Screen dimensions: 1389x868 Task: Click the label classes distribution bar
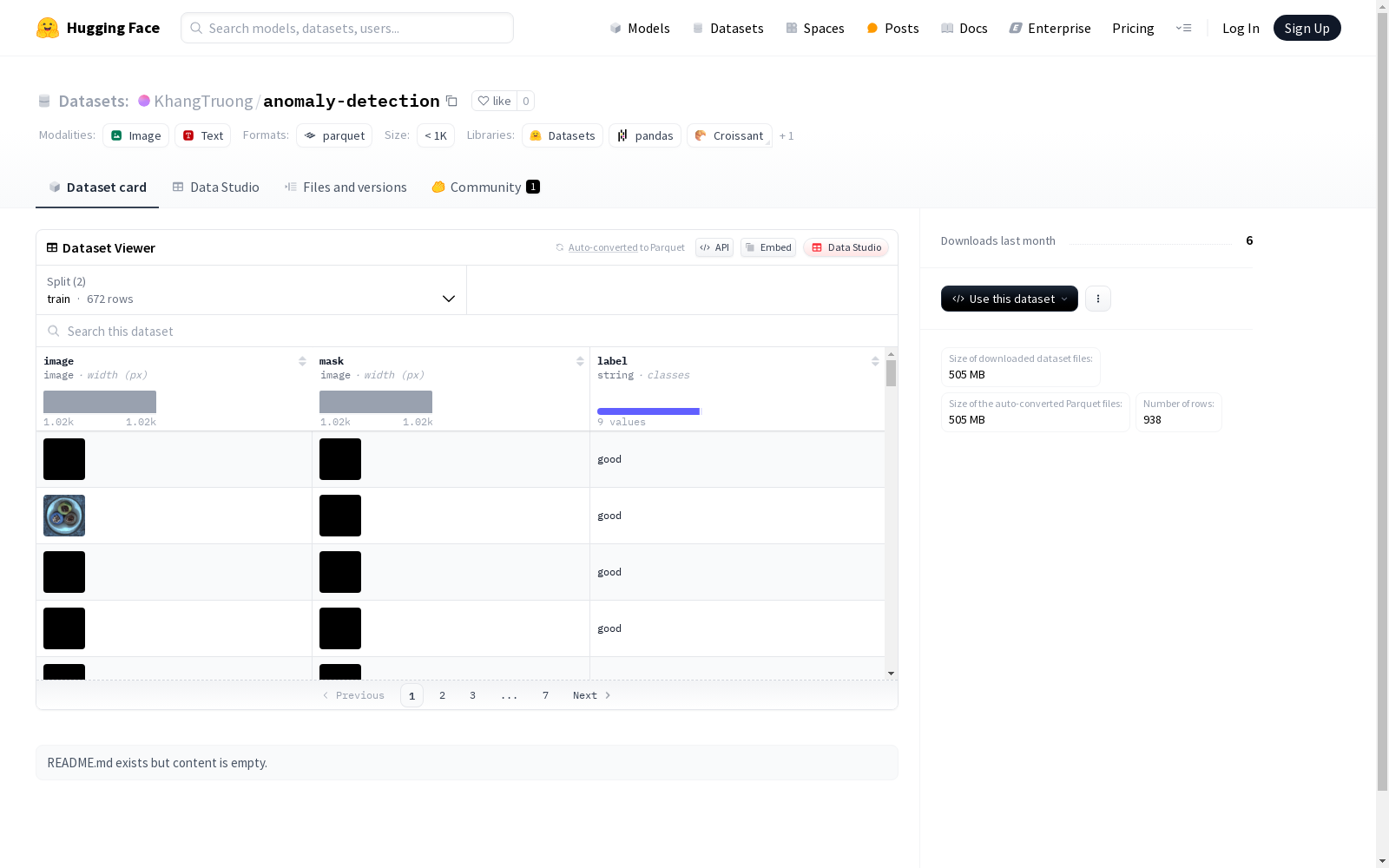point(648,411)
